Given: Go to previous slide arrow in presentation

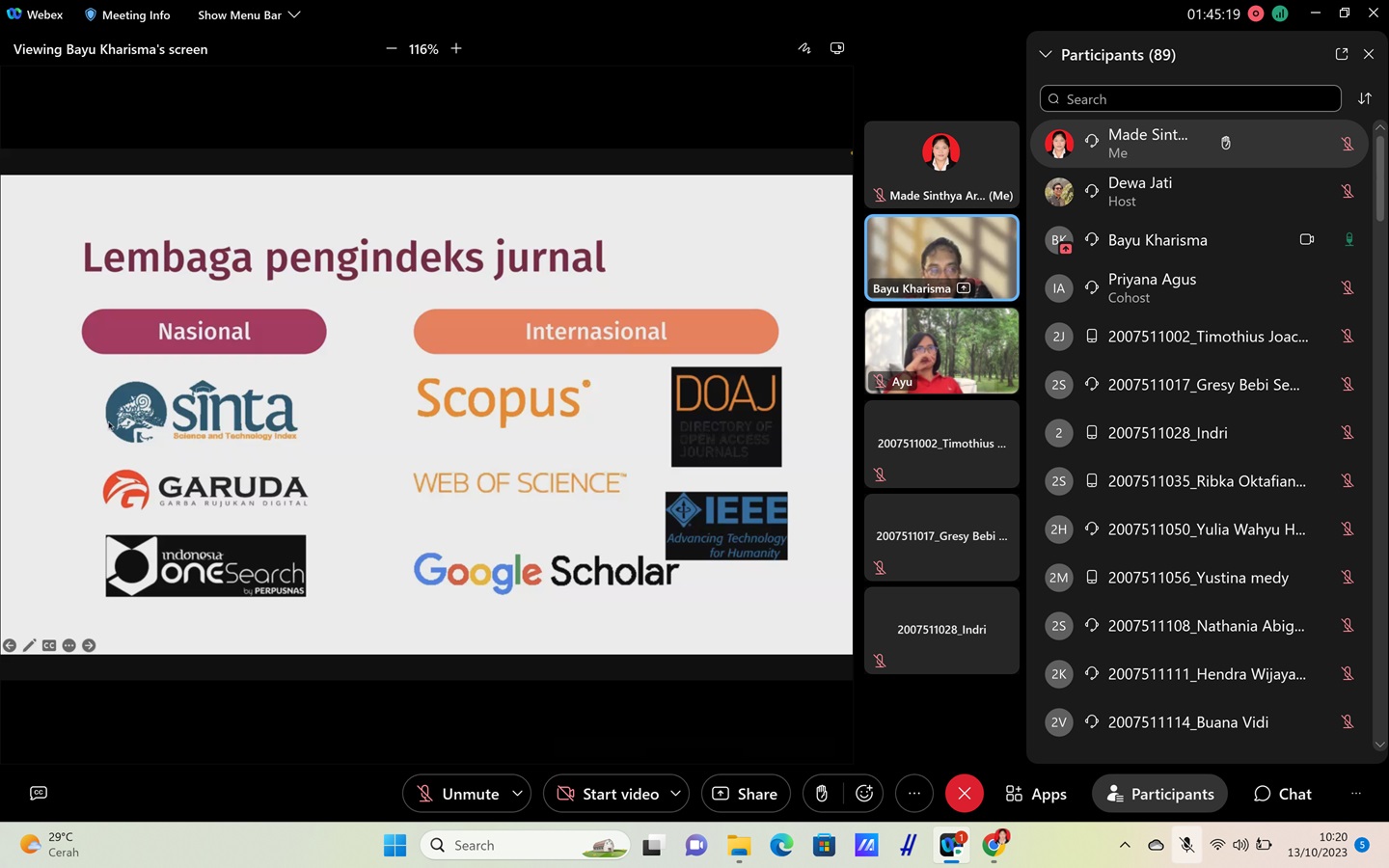Looking at the screenshot, I should 10,645.
